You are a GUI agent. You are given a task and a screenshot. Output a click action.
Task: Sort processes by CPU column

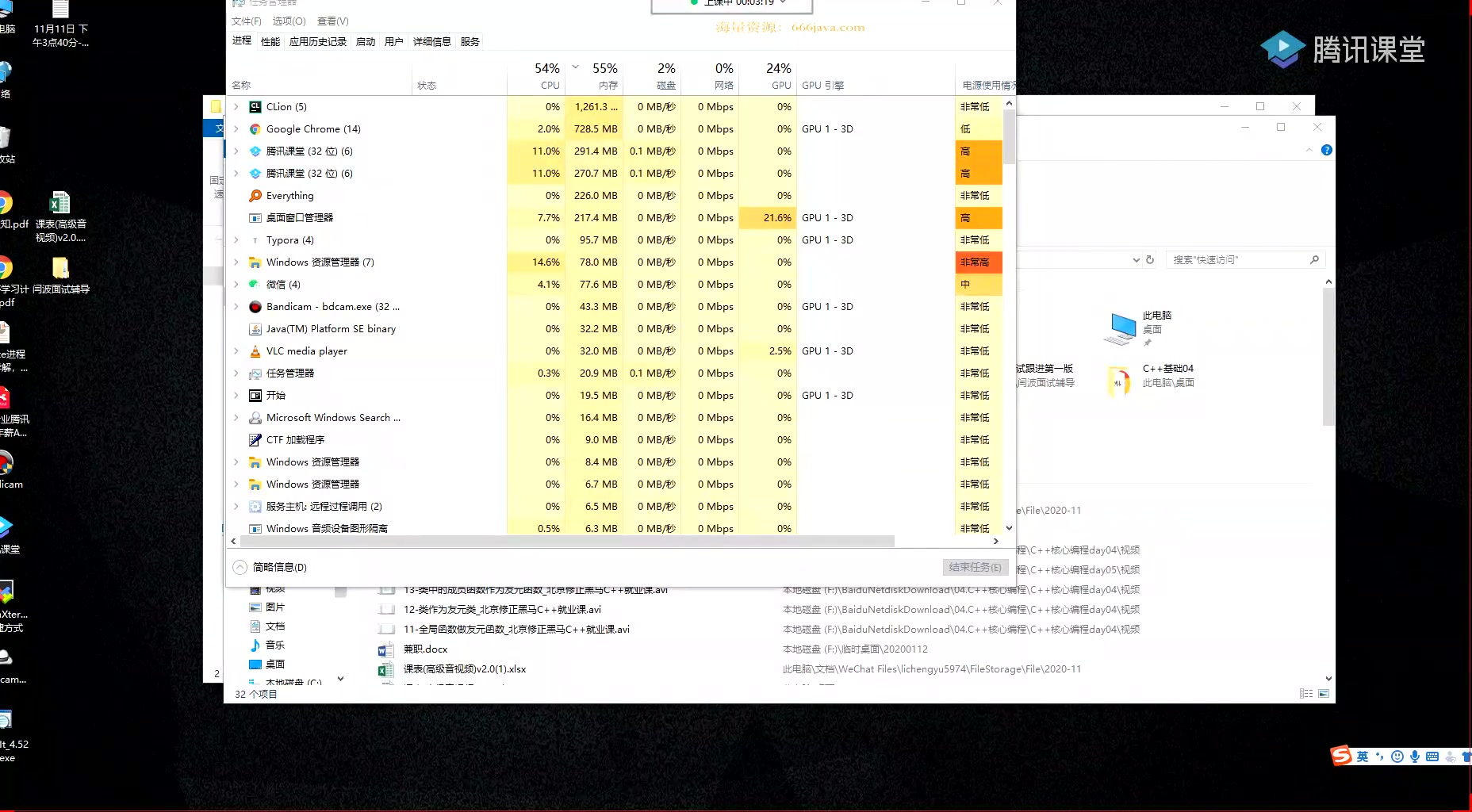536,76
